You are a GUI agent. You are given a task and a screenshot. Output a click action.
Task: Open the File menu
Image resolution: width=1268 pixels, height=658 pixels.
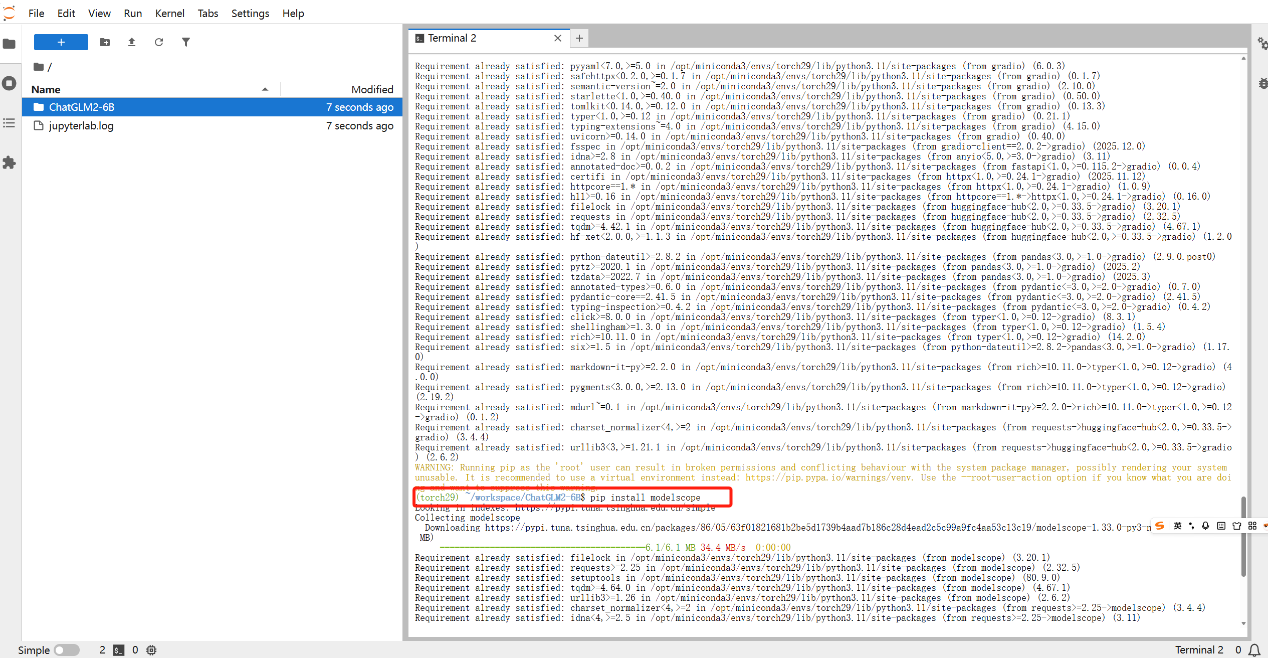coord(37,14)
